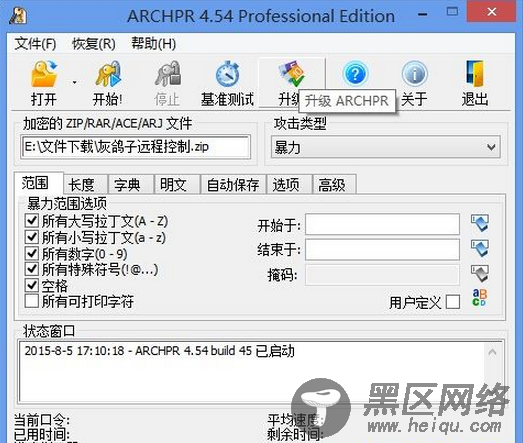Click the 打开 (Open) folder icon

pyautogui.click(x=44, y=74)
